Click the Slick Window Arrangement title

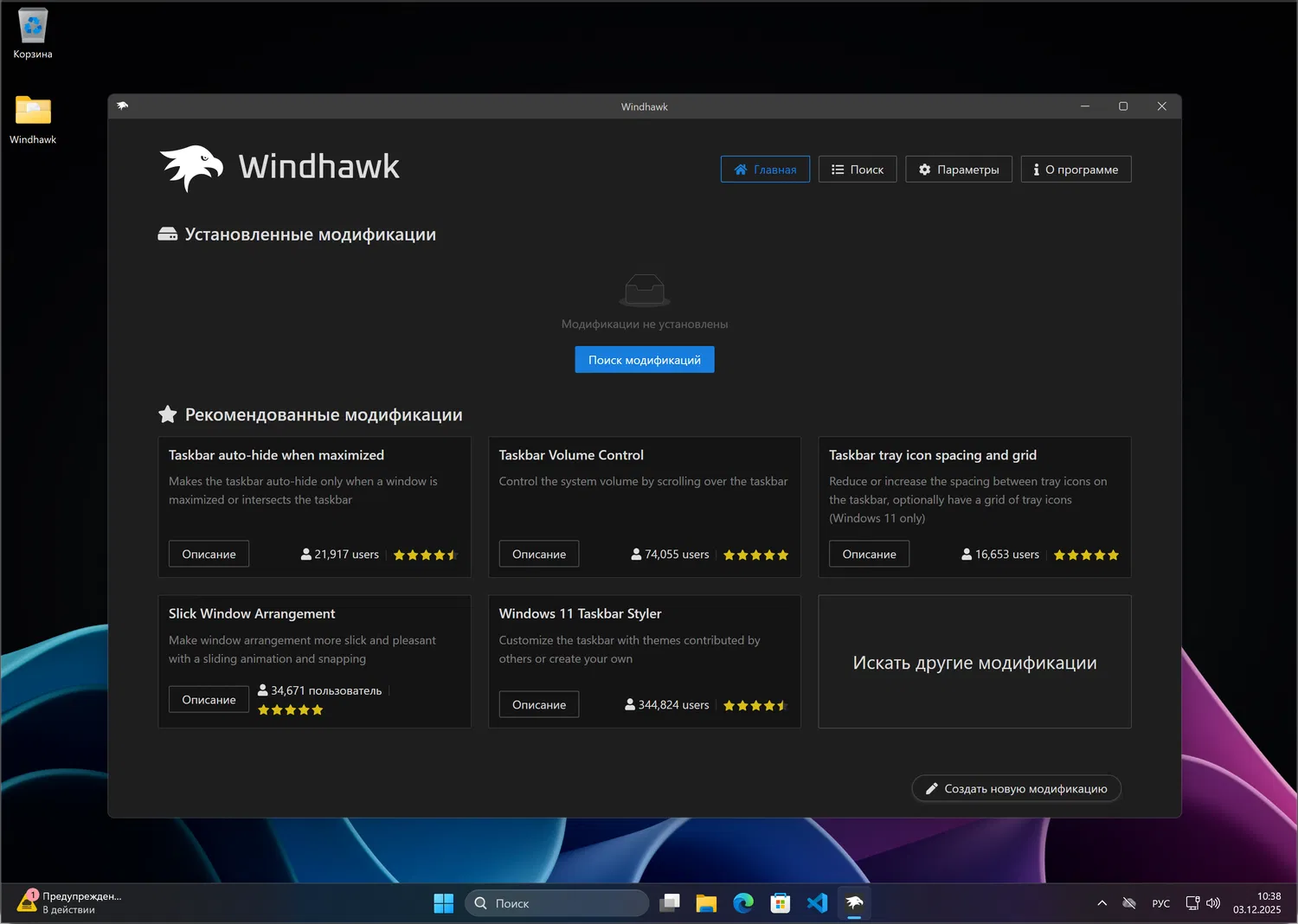pyautogui.click(x=252, y=613)
